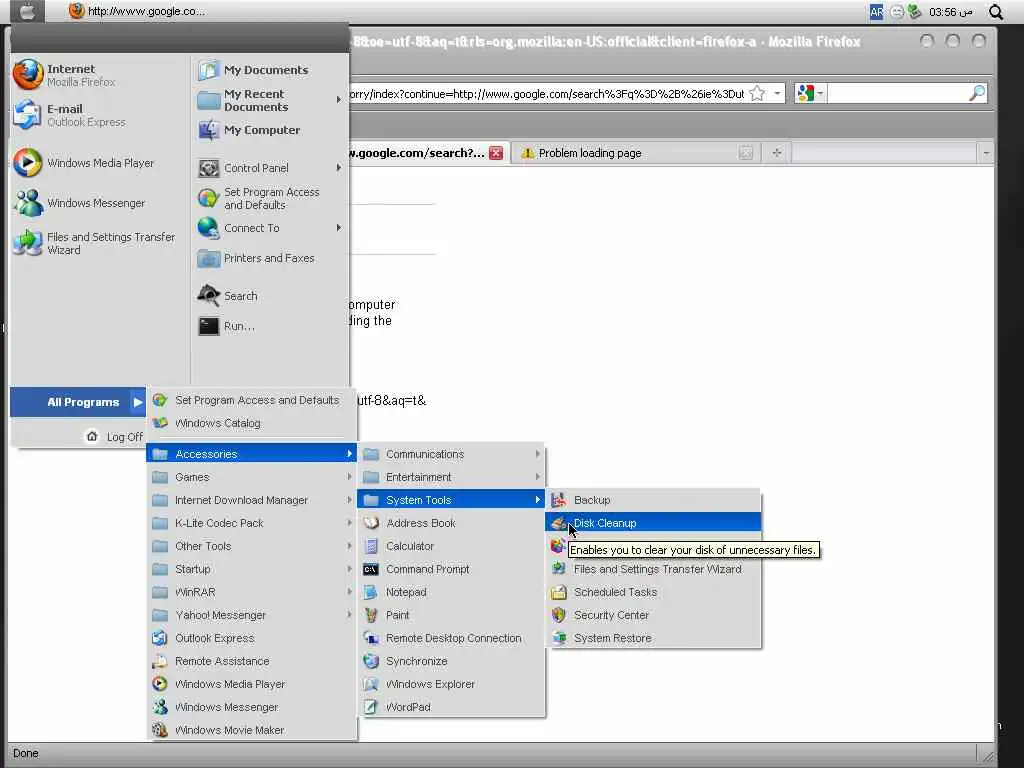The image size is (1024, 768).
Task: Open Command Prompt
Action: click(451, 569)
